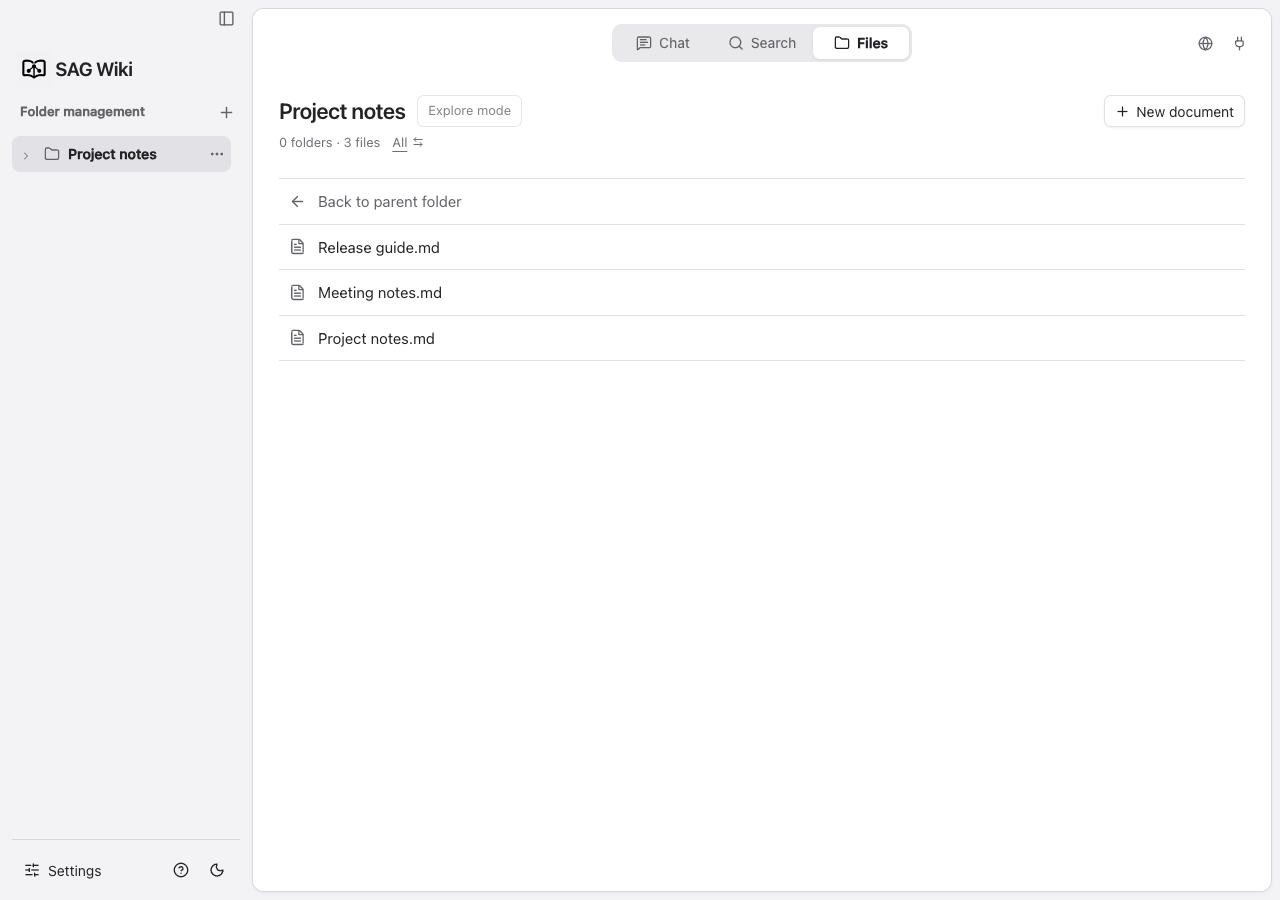Enable Explore mode
This screenshot has width=1280, height=900.
(469, 111)
